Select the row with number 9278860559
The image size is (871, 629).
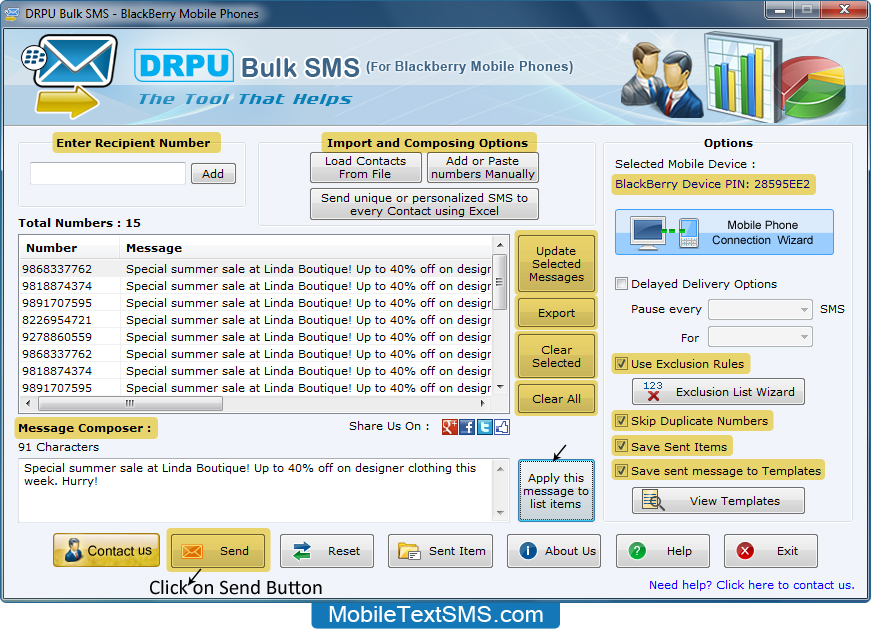tap(256, 337)
